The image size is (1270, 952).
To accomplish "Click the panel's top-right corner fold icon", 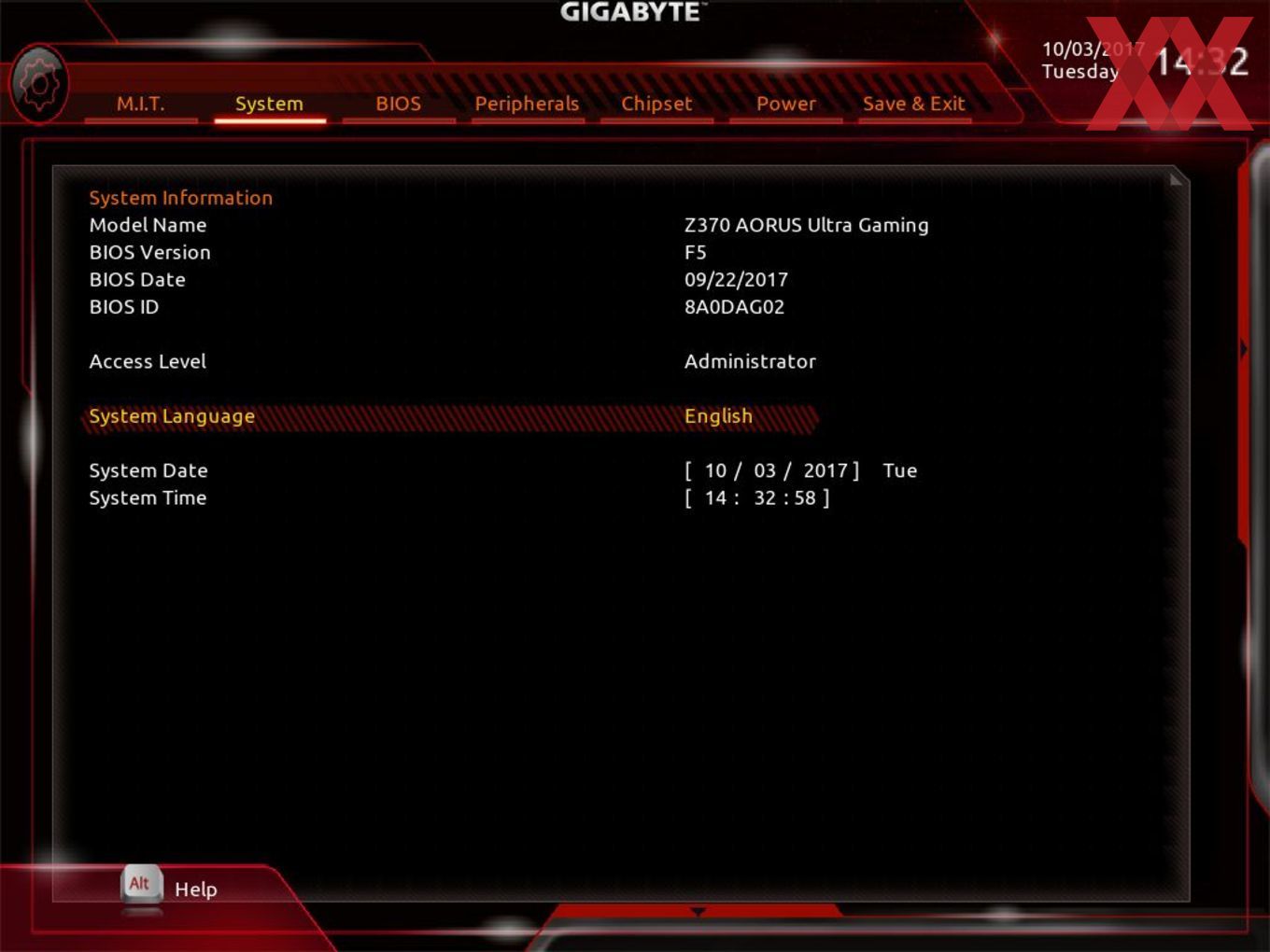I will click(1177, 177).
